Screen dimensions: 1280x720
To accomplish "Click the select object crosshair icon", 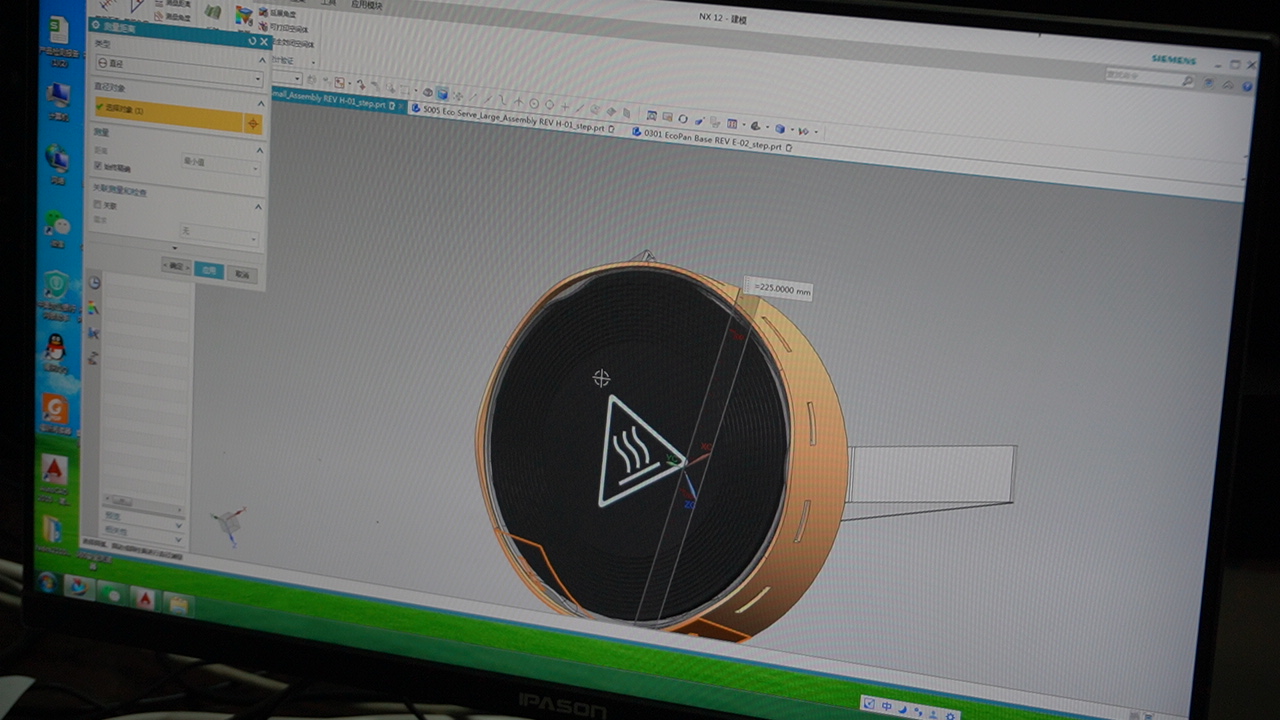I will [x=253, y=124].
